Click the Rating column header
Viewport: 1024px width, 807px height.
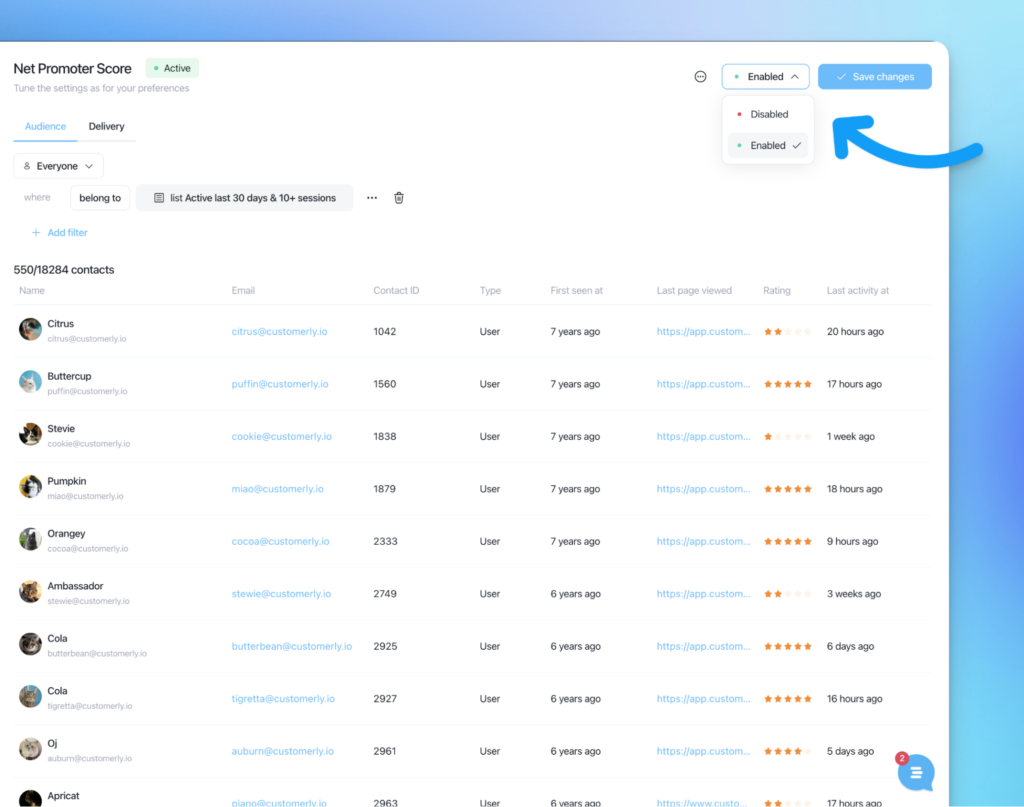tap(776, 291)
